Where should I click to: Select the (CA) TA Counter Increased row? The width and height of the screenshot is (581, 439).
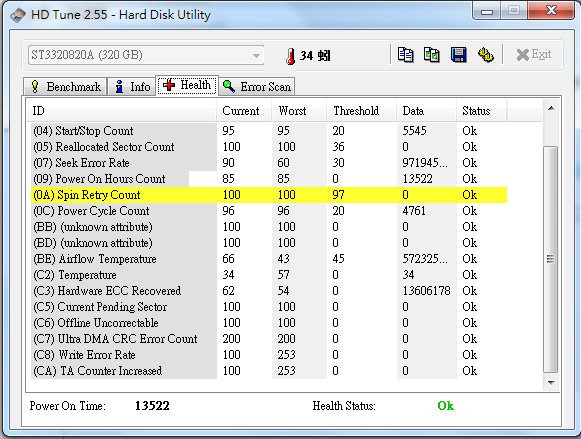(x=269, y=371)
